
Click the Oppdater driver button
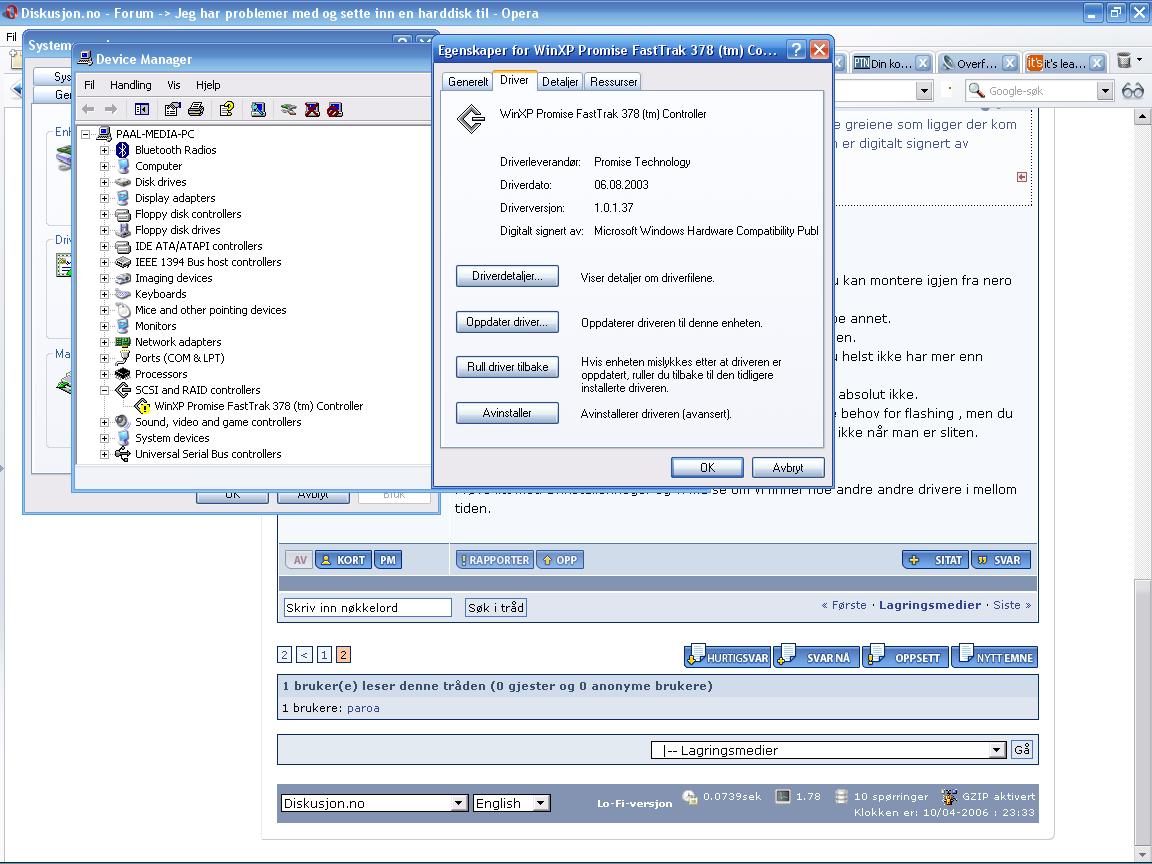pyautogui.click(x=507, y=322)
